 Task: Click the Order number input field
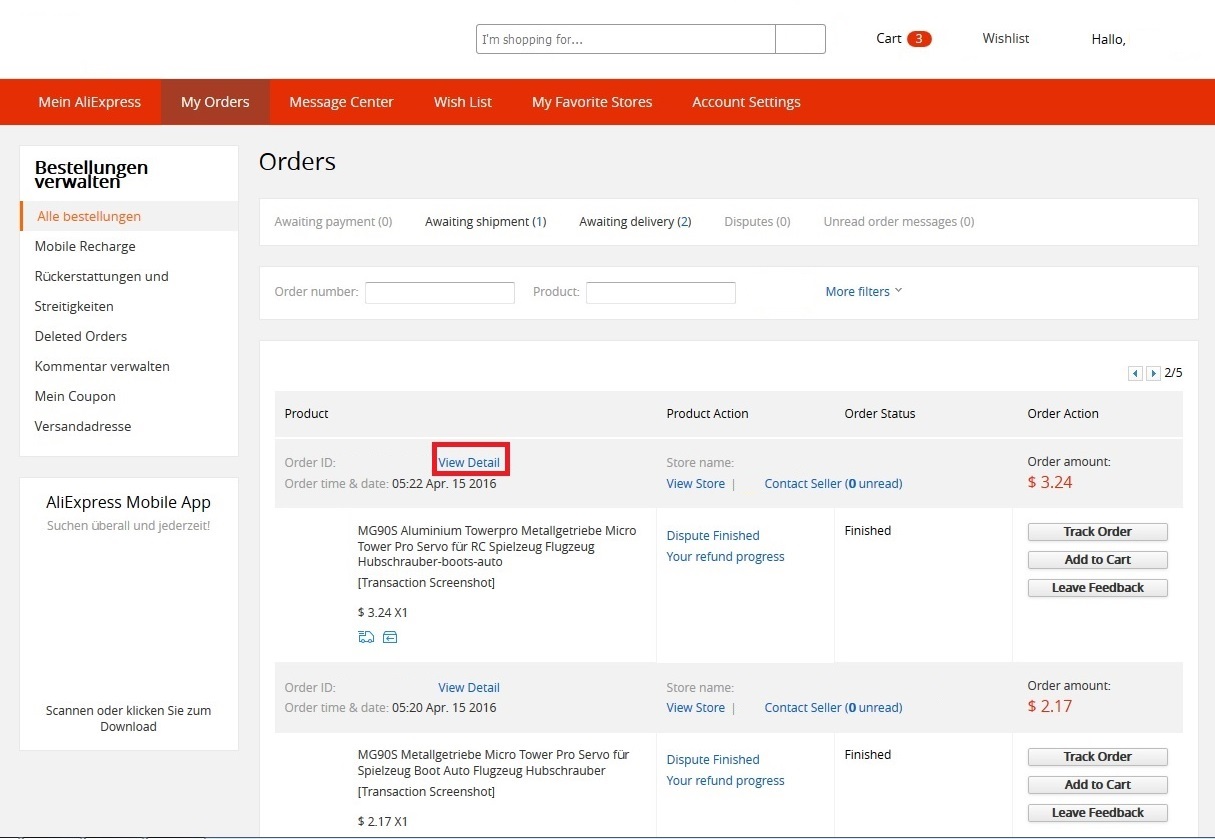pos(440,292)
